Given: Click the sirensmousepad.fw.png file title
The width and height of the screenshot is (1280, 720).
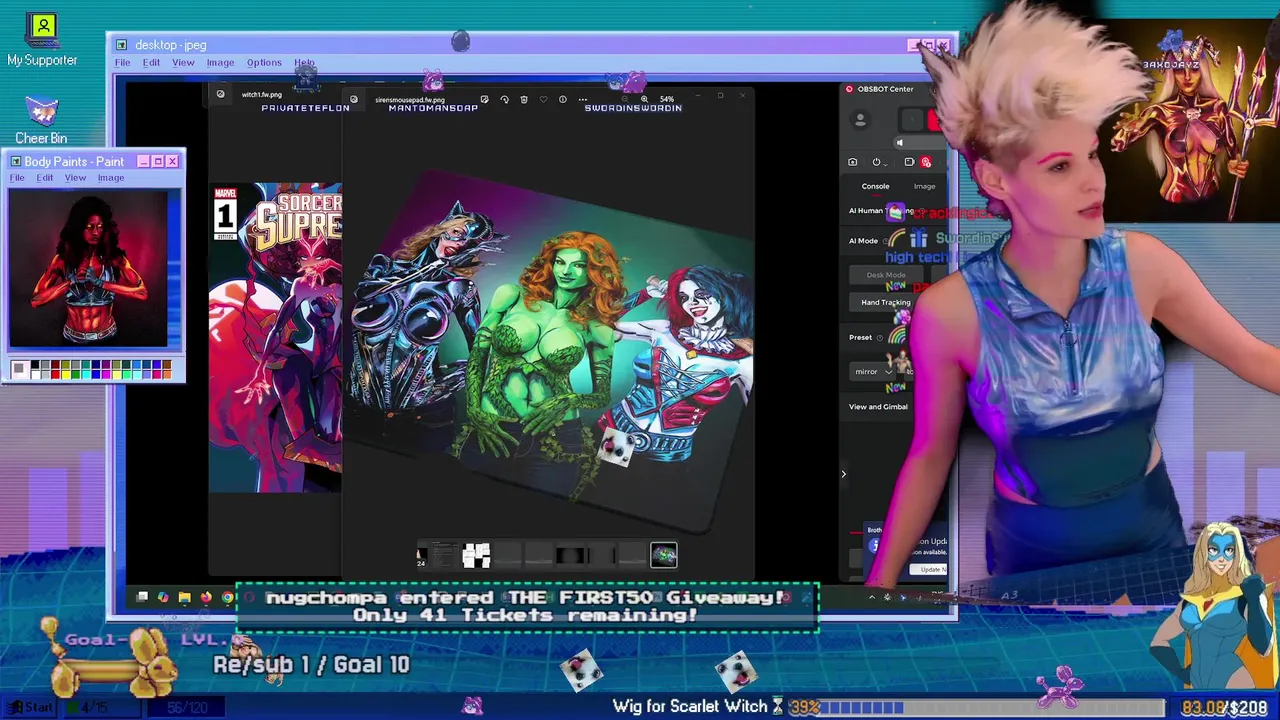Looking at the screenshot, I should (x=410, y=100).
